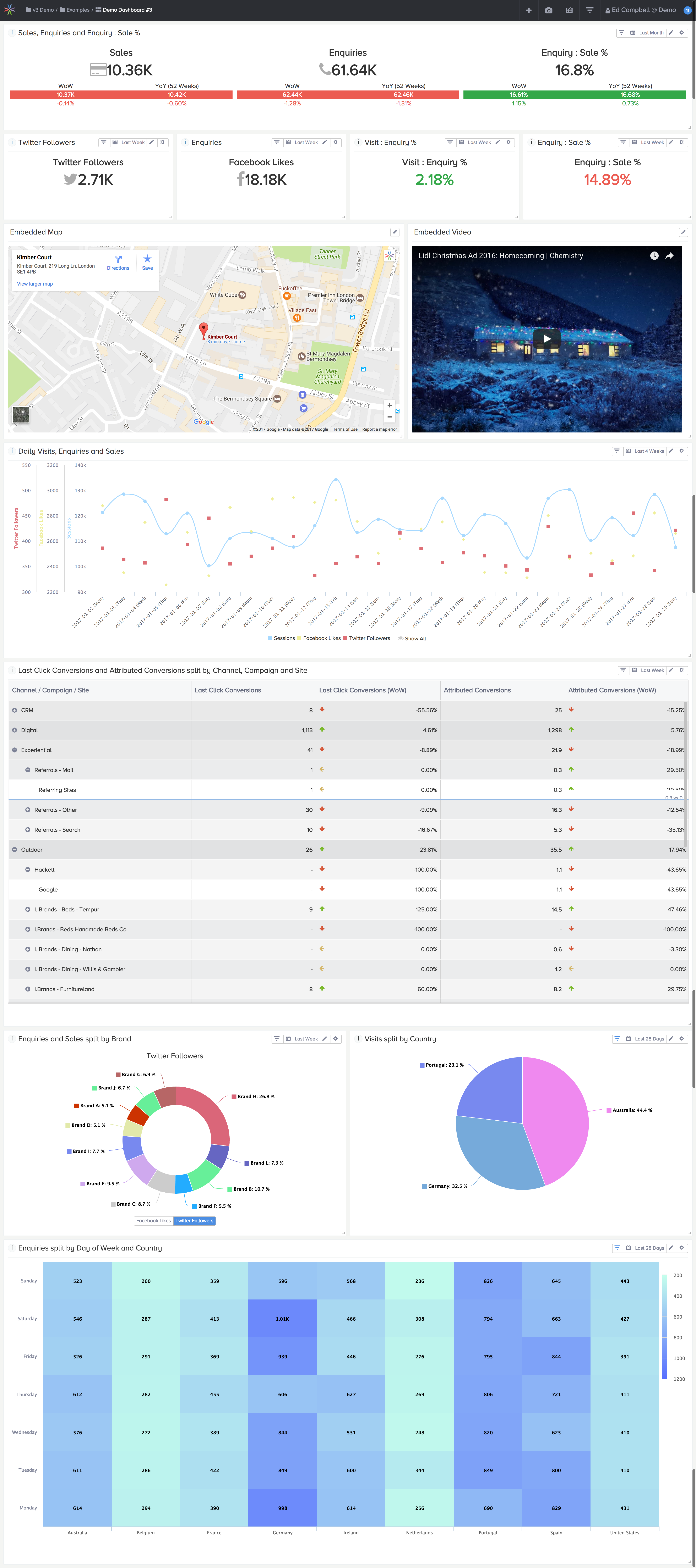
Task: Edit the Embedded Map widget with pencil icon
Action: 395,232
